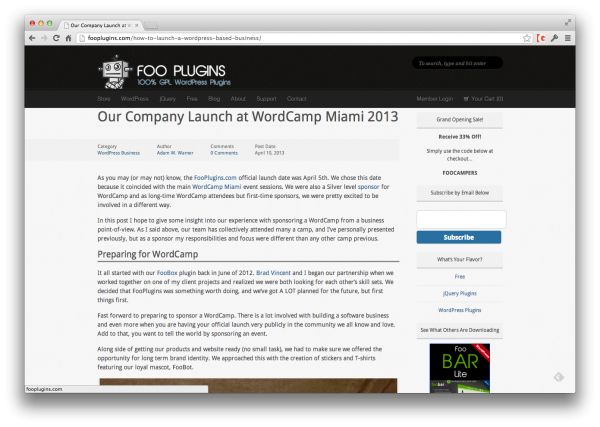Image resolution: width=600 pixels, height=427 pixels.
Task: Click the 0 Comments link
Action: point(224,153)
